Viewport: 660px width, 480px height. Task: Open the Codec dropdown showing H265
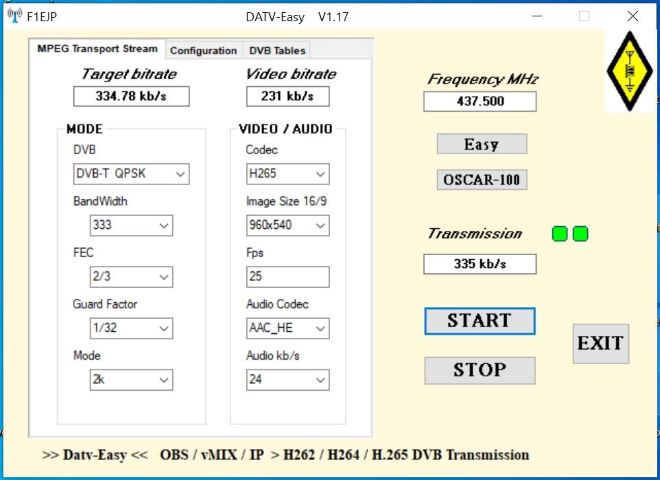(x=287, y=174)
